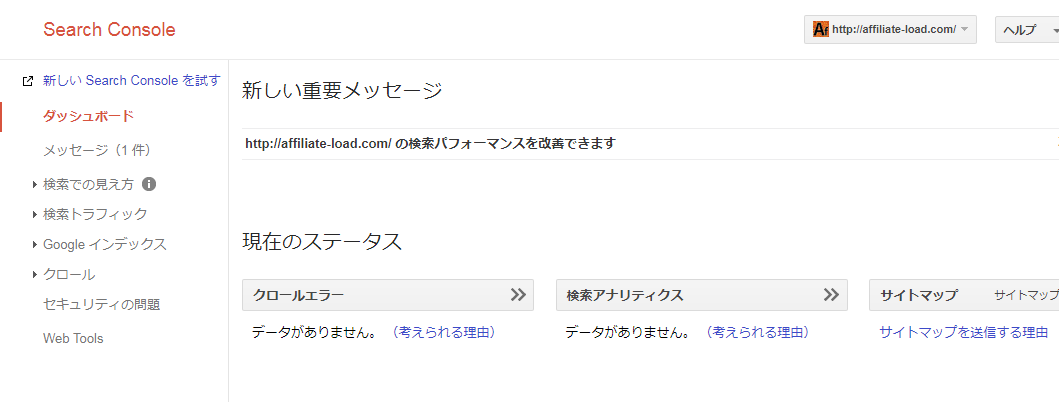Click the affiliate-load.com site favicon
The image size is (1059, 402).
(x=821, y=30)
